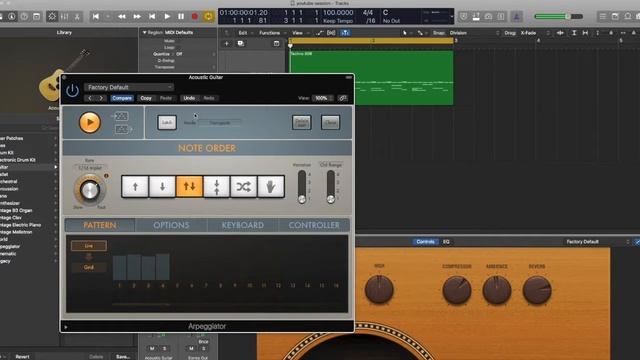Adjust the master volume slider

pyautogui.click(x=558, y=16)
